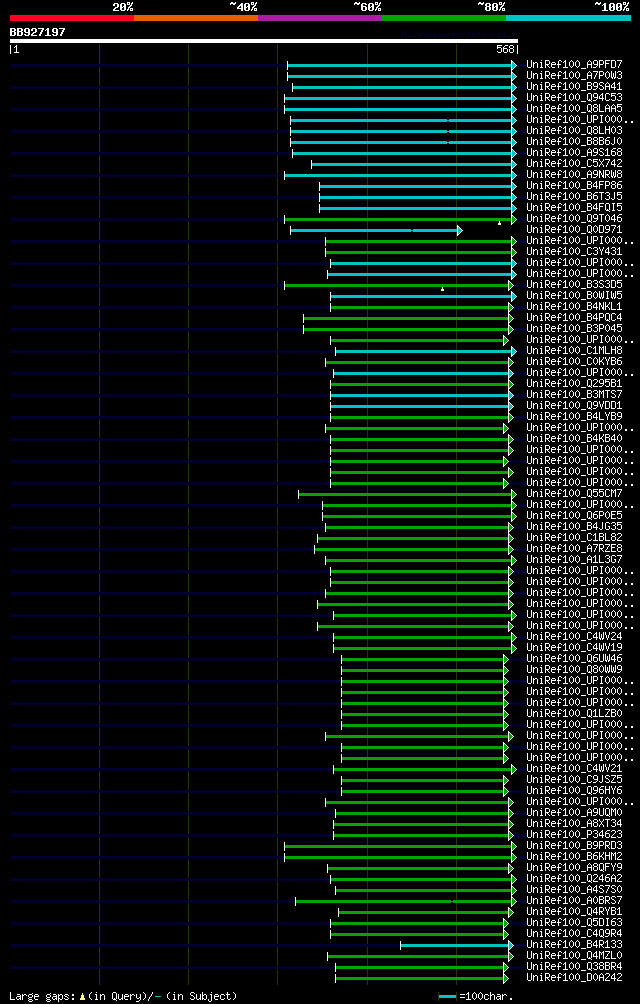Screen dimensions: 640x1004
Task: Open hit UniRef100_A7P0W3
Action: tap(574, 76)
